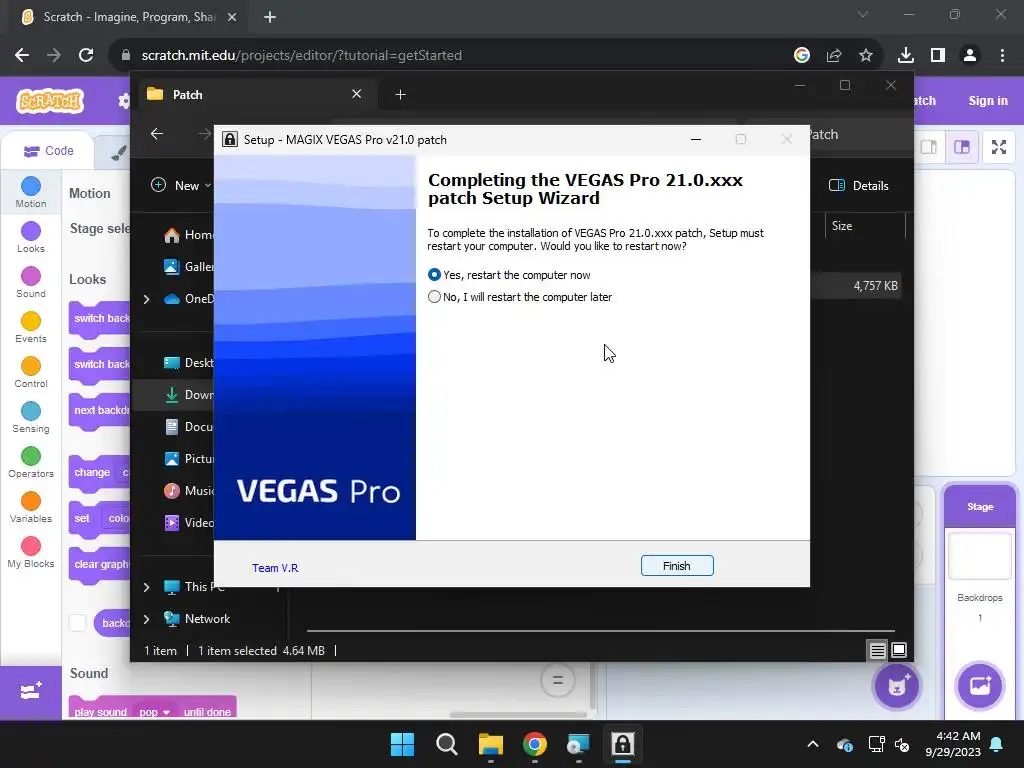This screenshot has width=1024, height=768.
Task: Open a new Chrome tab
Action: coord(270,17)
